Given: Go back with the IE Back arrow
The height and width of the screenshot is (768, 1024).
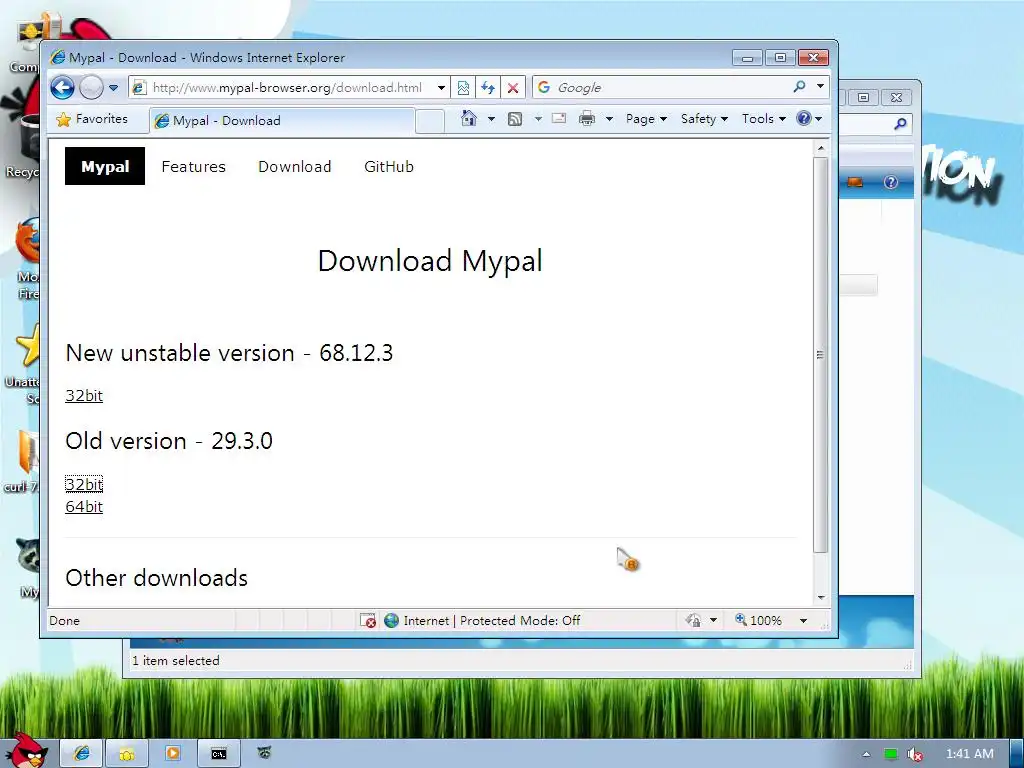Looking at the screenshot, I should click(62, 87).
